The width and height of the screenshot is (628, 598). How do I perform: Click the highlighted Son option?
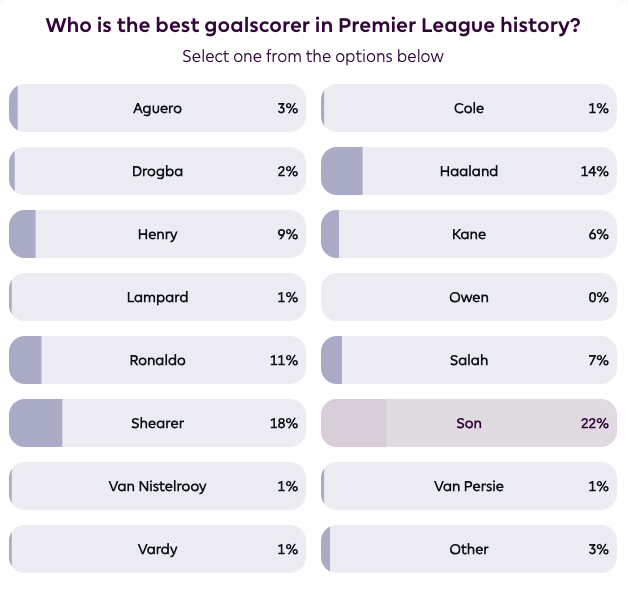click(468, 423)
